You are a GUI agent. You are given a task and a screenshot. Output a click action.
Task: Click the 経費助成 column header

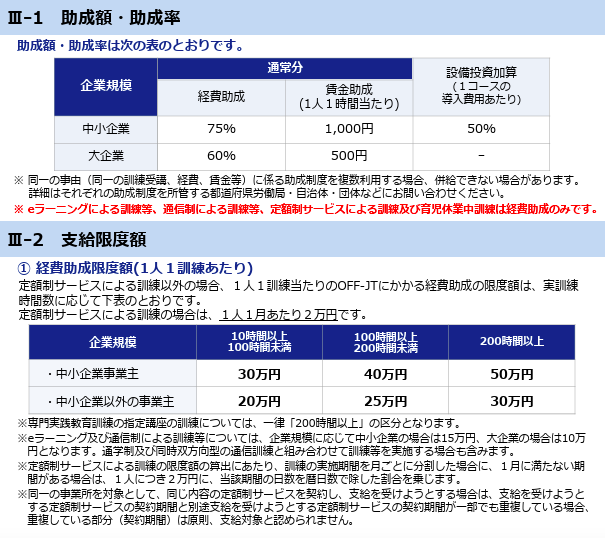pyautogui.click(x=221, y=97)
